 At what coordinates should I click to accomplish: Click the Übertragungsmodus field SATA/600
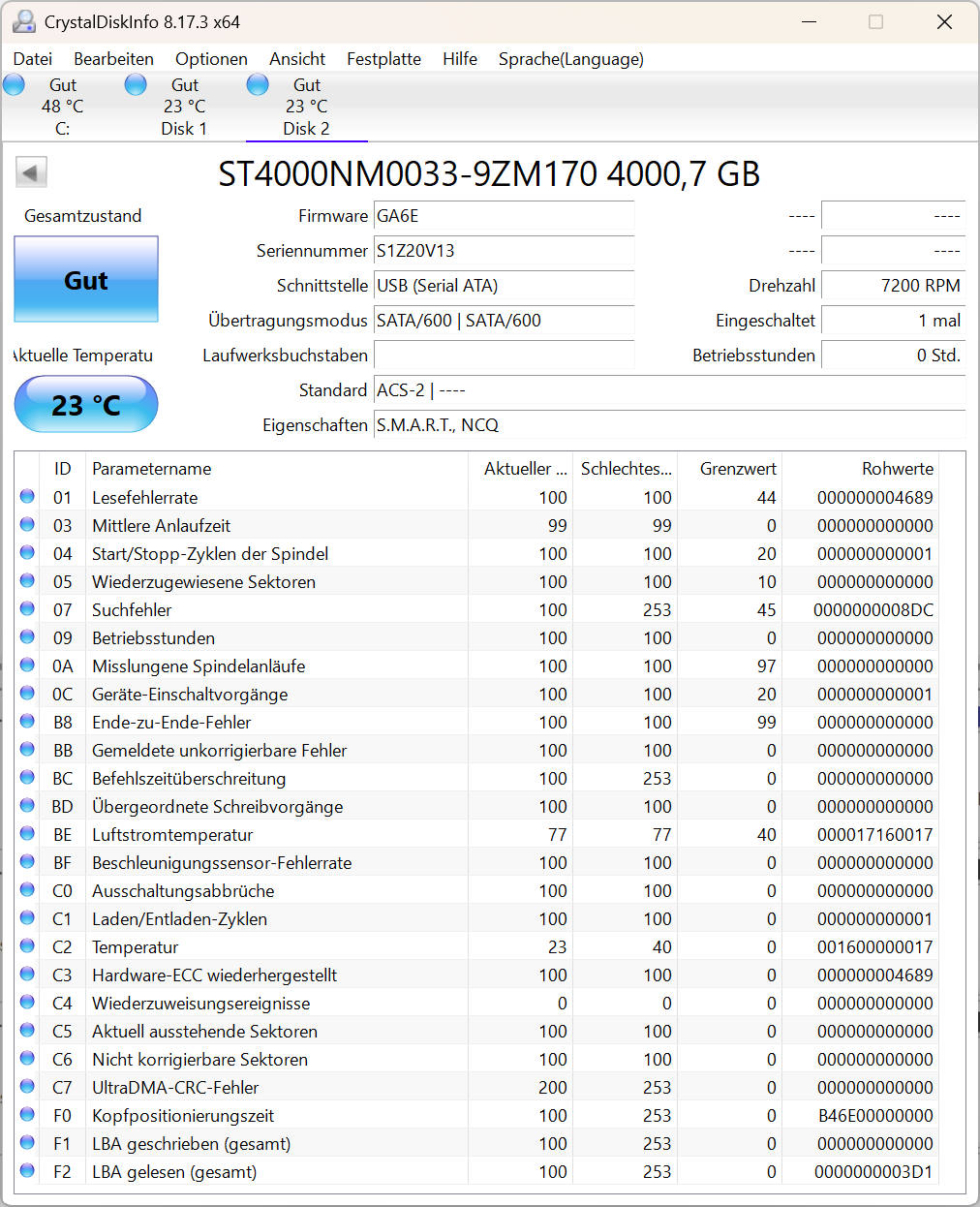point(504,321)
